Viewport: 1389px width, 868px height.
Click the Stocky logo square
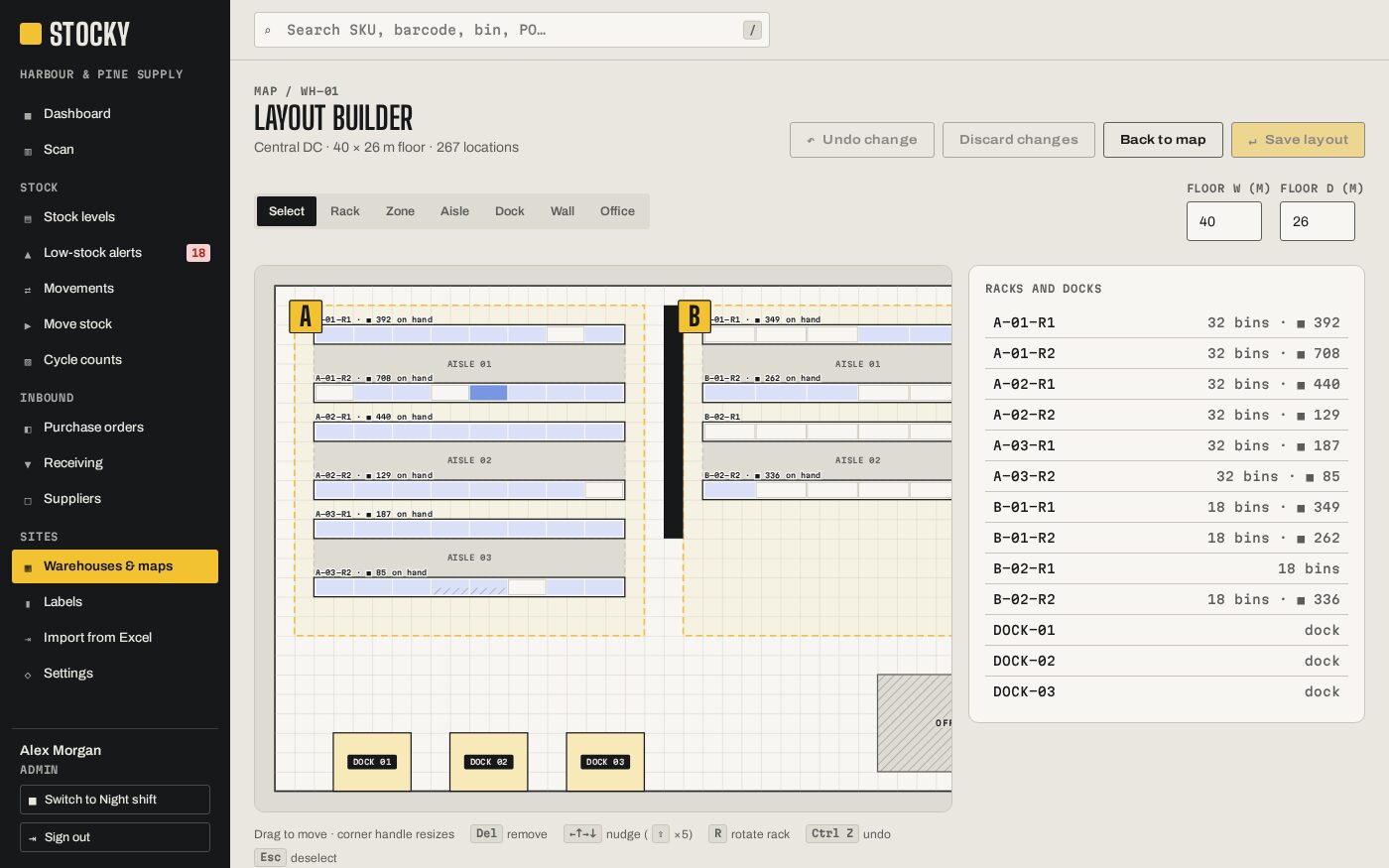31,34
